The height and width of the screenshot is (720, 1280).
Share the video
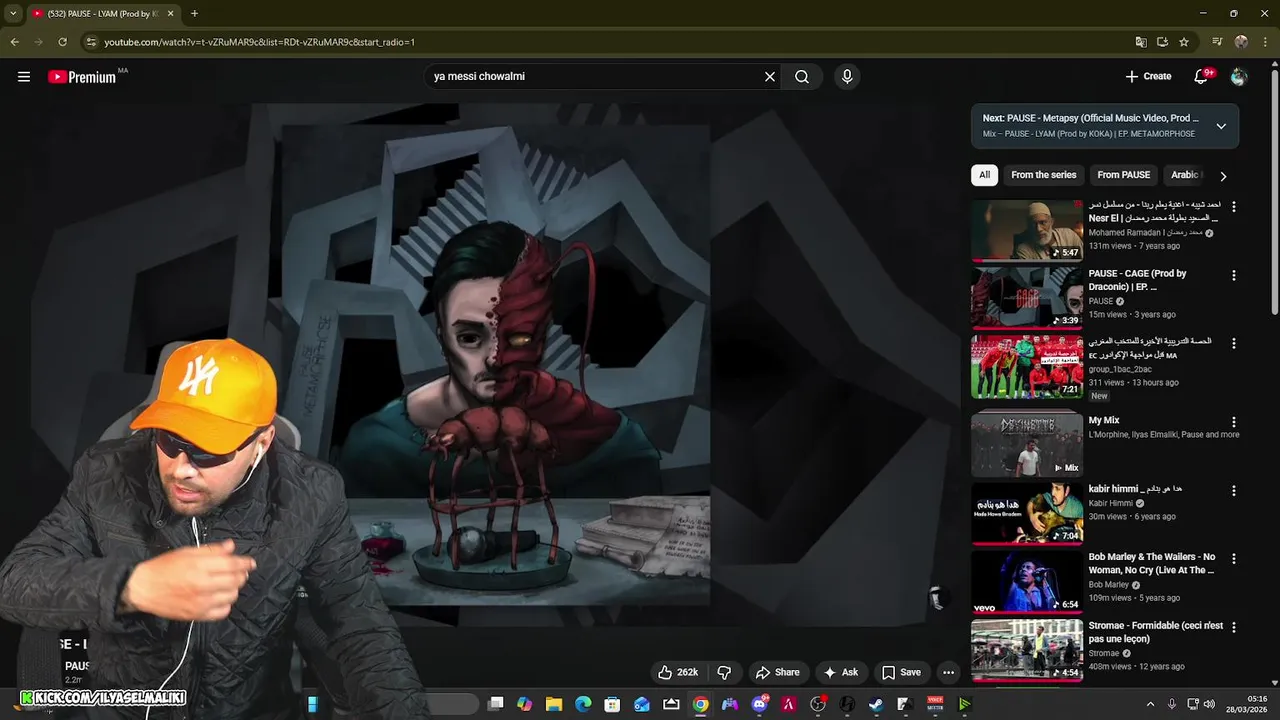click(777, 672)
